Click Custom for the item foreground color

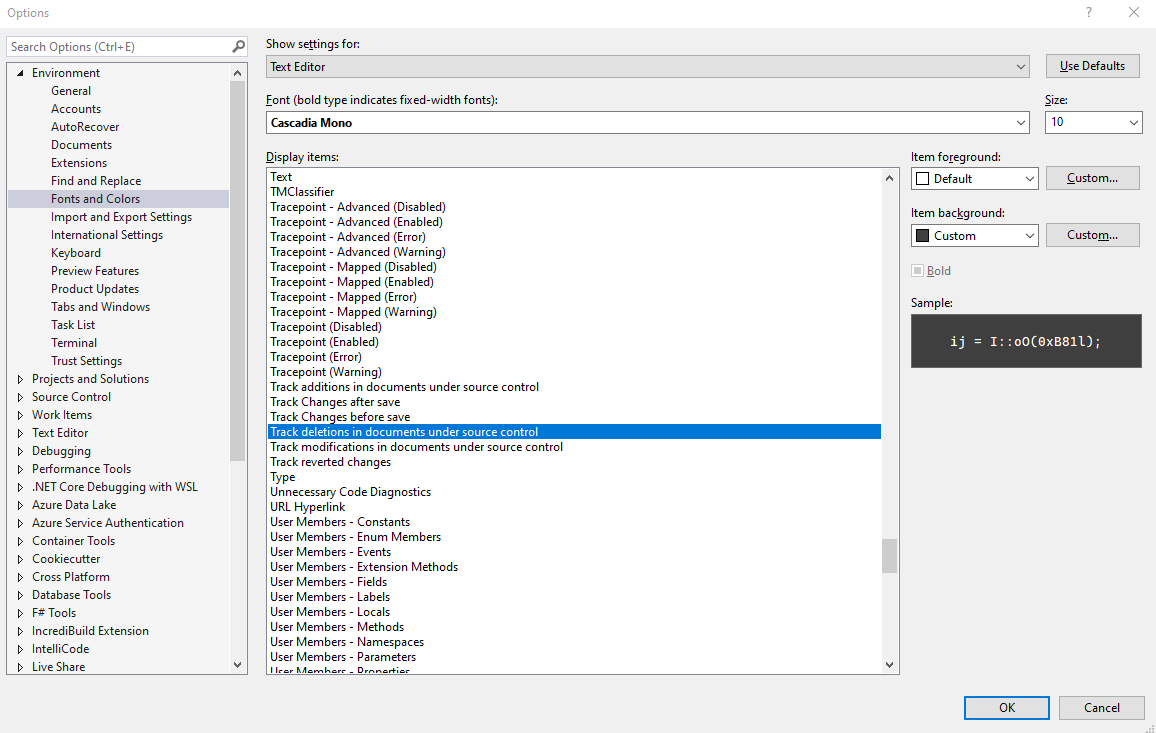[x=1092, y=177]
